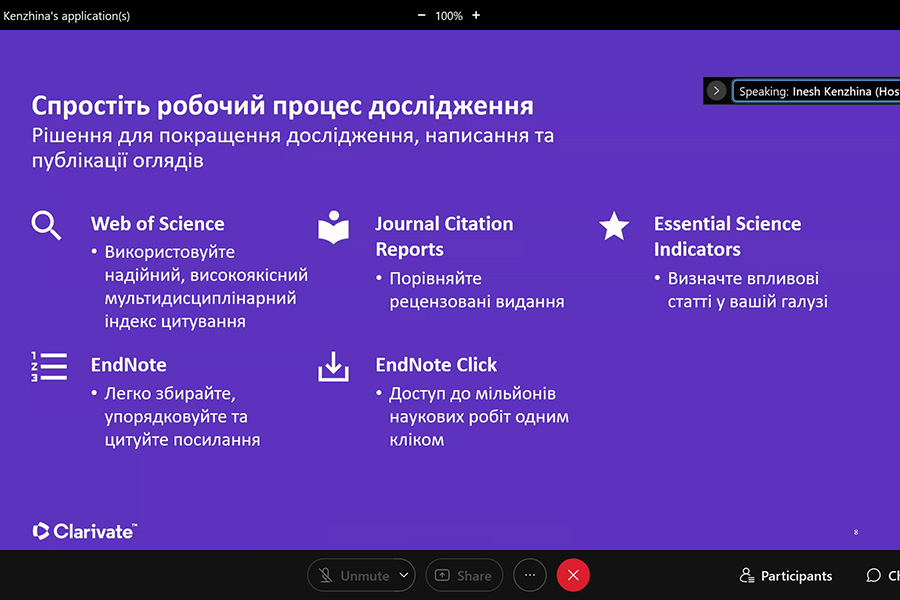Click the EndNote Click download icon

tap(333, 366)
